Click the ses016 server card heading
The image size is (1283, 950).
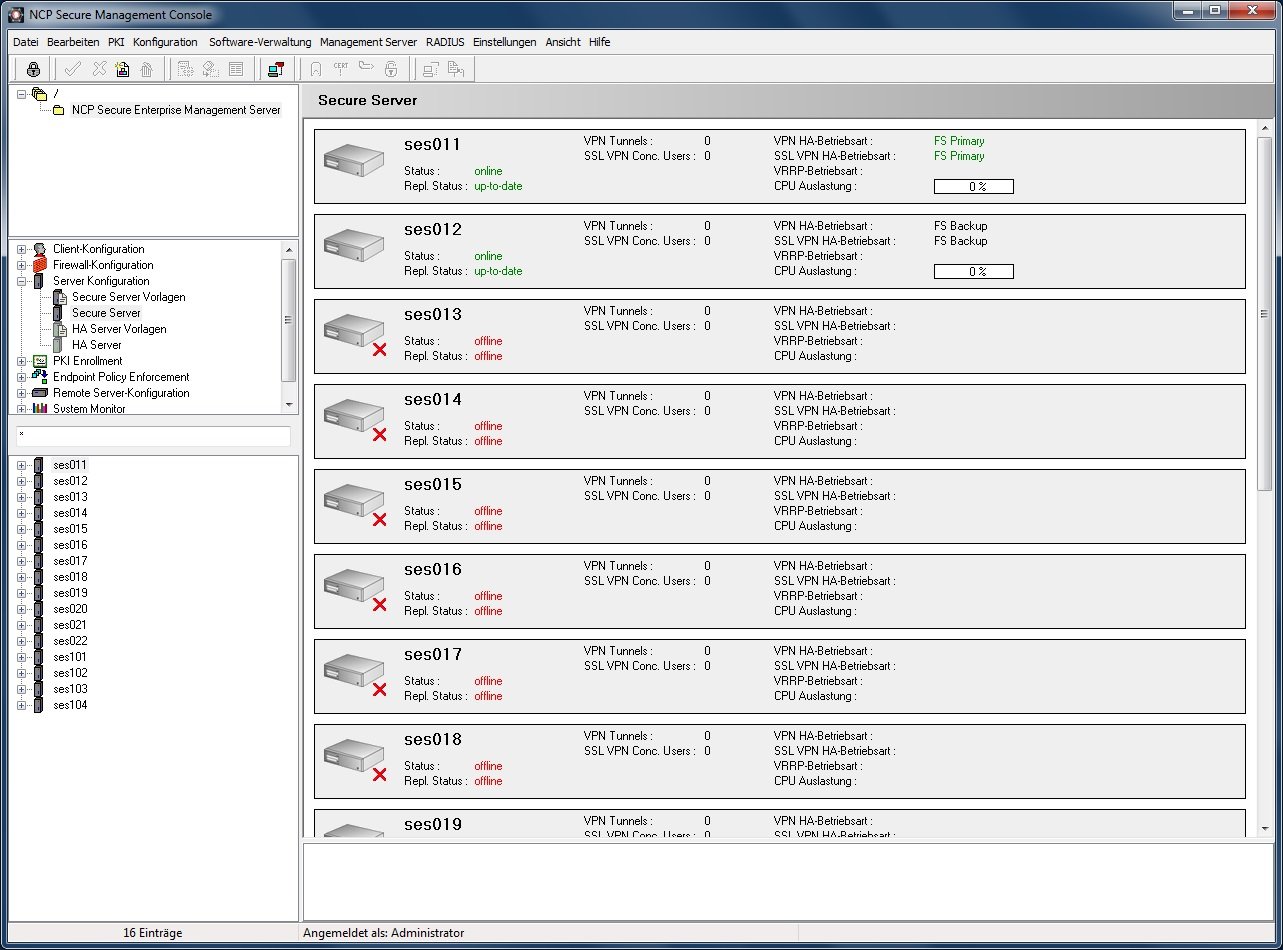click(433, 570)
